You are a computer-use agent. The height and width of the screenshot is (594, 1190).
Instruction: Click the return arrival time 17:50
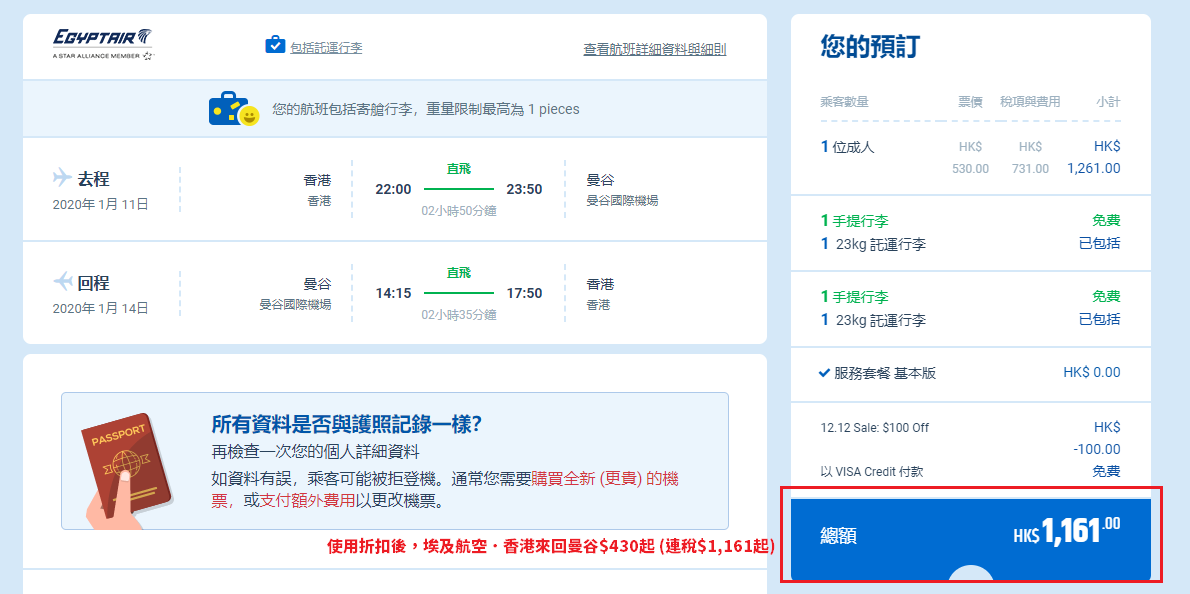pos(524,293)
